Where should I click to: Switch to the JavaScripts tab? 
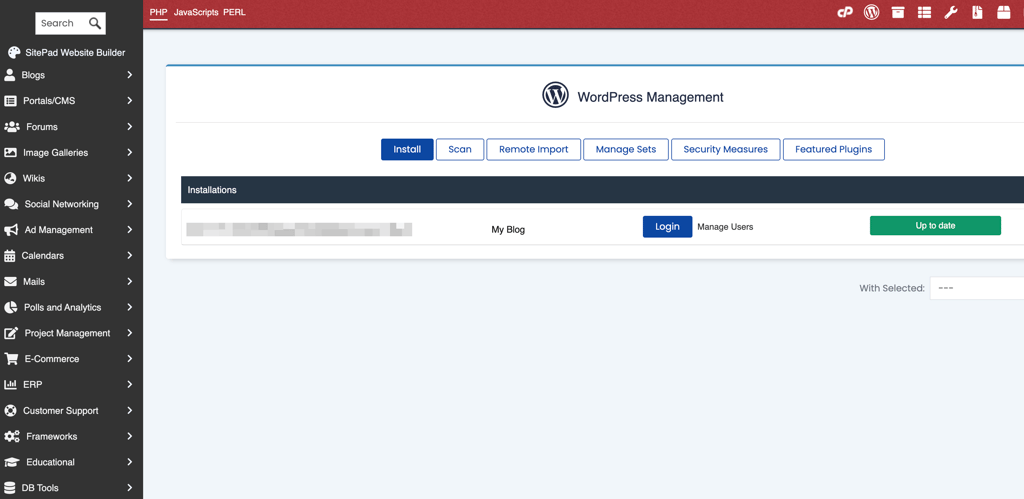(196, 12)
